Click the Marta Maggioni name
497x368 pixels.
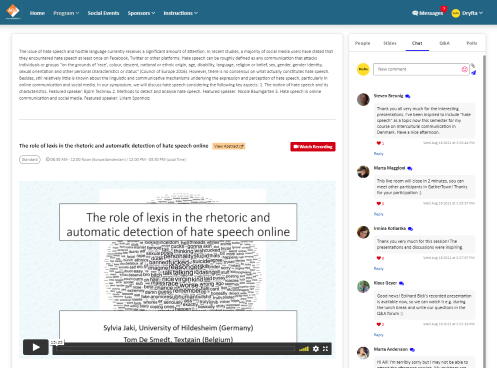point(389,168)
